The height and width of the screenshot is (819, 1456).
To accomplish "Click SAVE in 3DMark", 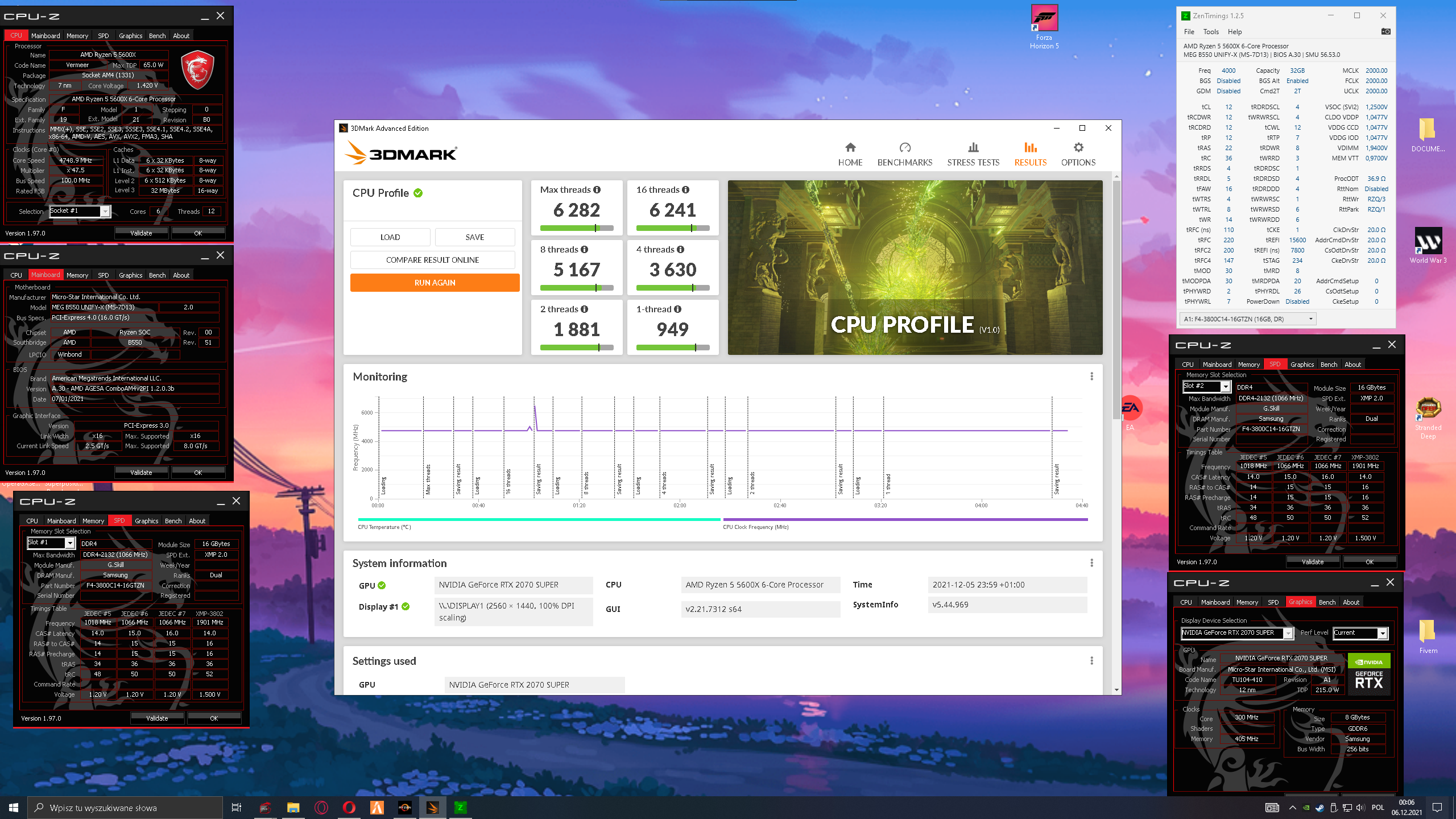I will point(475,237).
